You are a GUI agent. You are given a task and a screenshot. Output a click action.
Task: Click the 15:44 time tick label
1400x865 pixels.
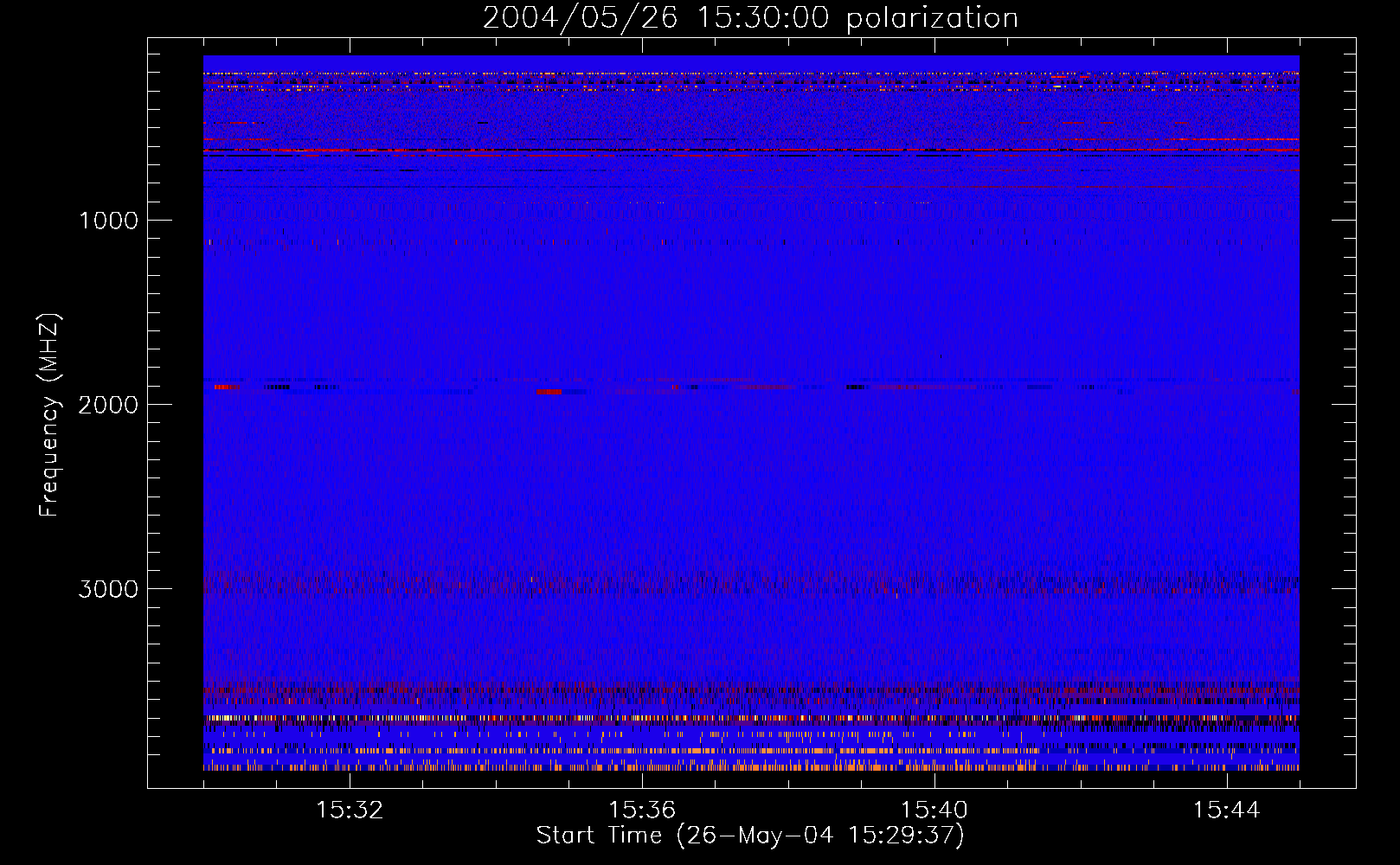1226,811
